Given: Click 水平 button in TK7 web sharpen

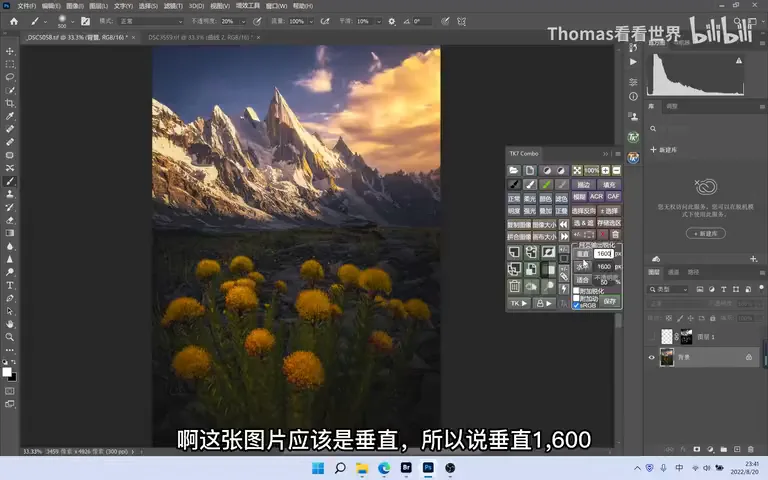Looking at the screenshot, I should point(583,266).
